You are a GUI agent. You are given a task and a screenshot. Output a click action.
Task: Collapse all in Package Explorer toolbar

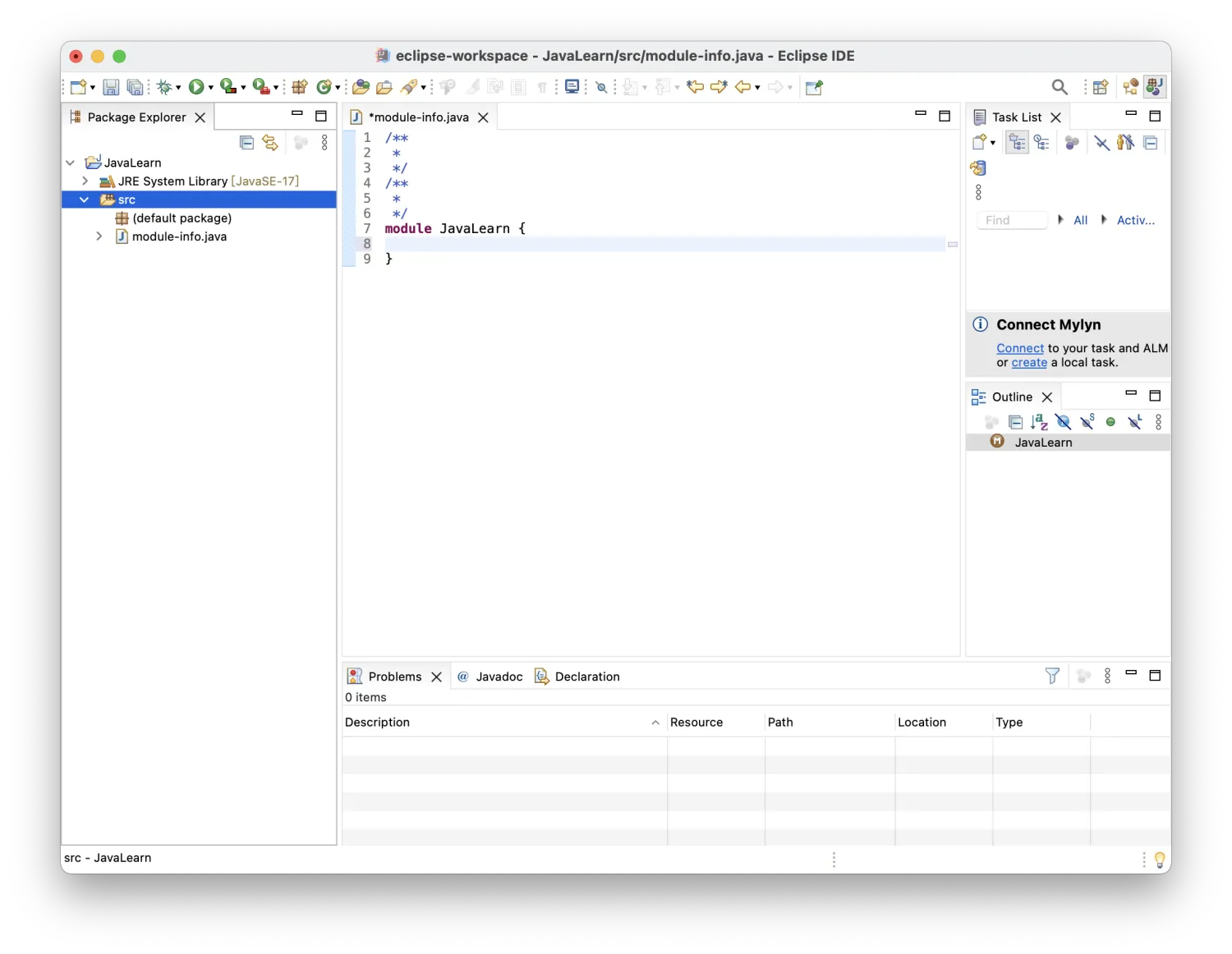246,143
